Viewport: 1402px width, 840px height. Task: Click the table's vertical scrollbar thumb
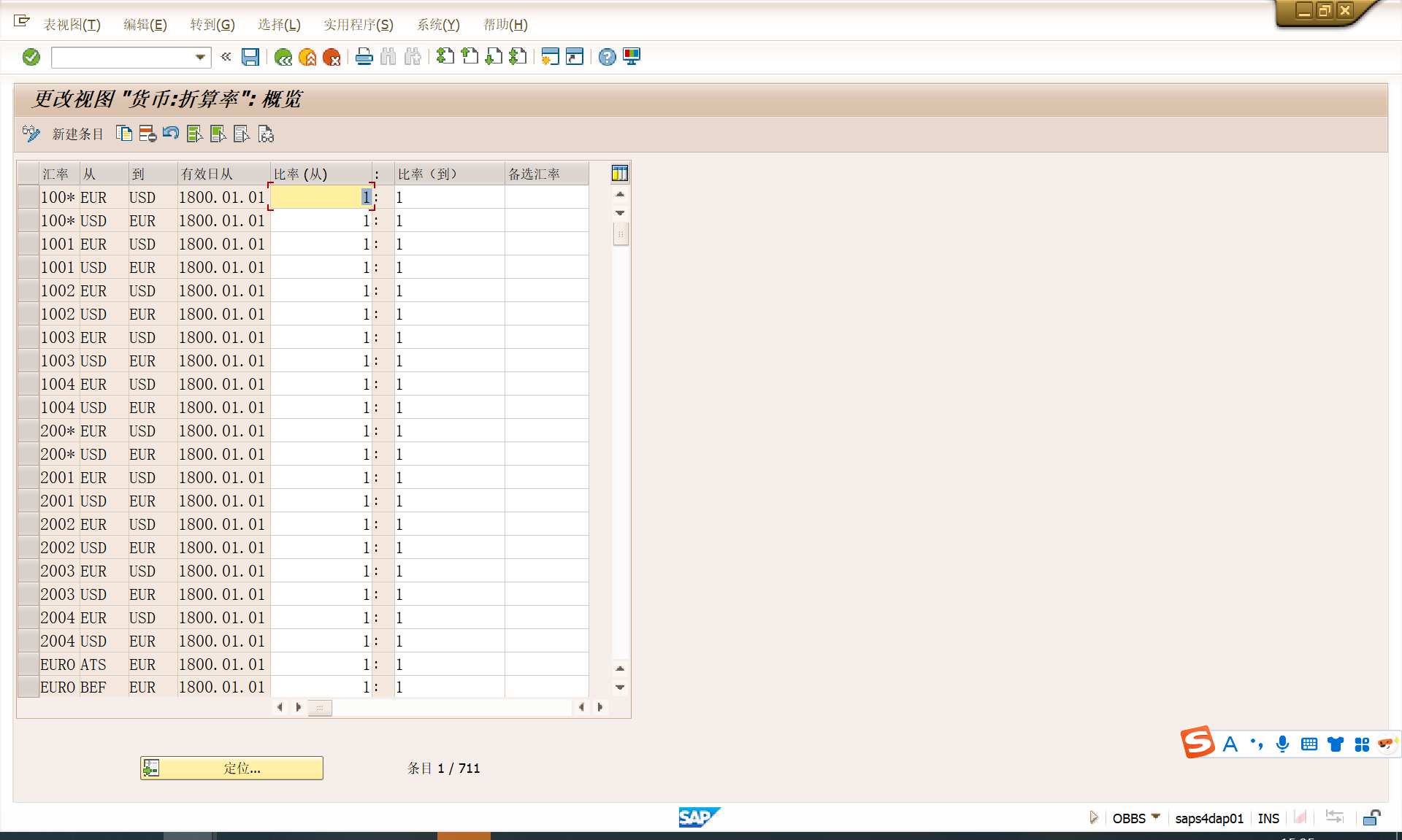[x=620, y=234]
